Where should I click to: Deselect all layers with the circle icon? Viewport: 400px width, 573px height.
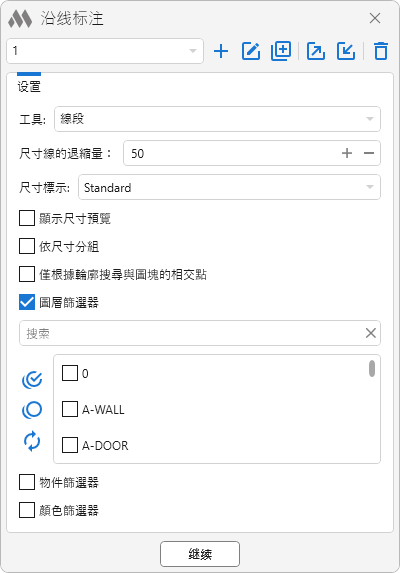pos(32,410)
